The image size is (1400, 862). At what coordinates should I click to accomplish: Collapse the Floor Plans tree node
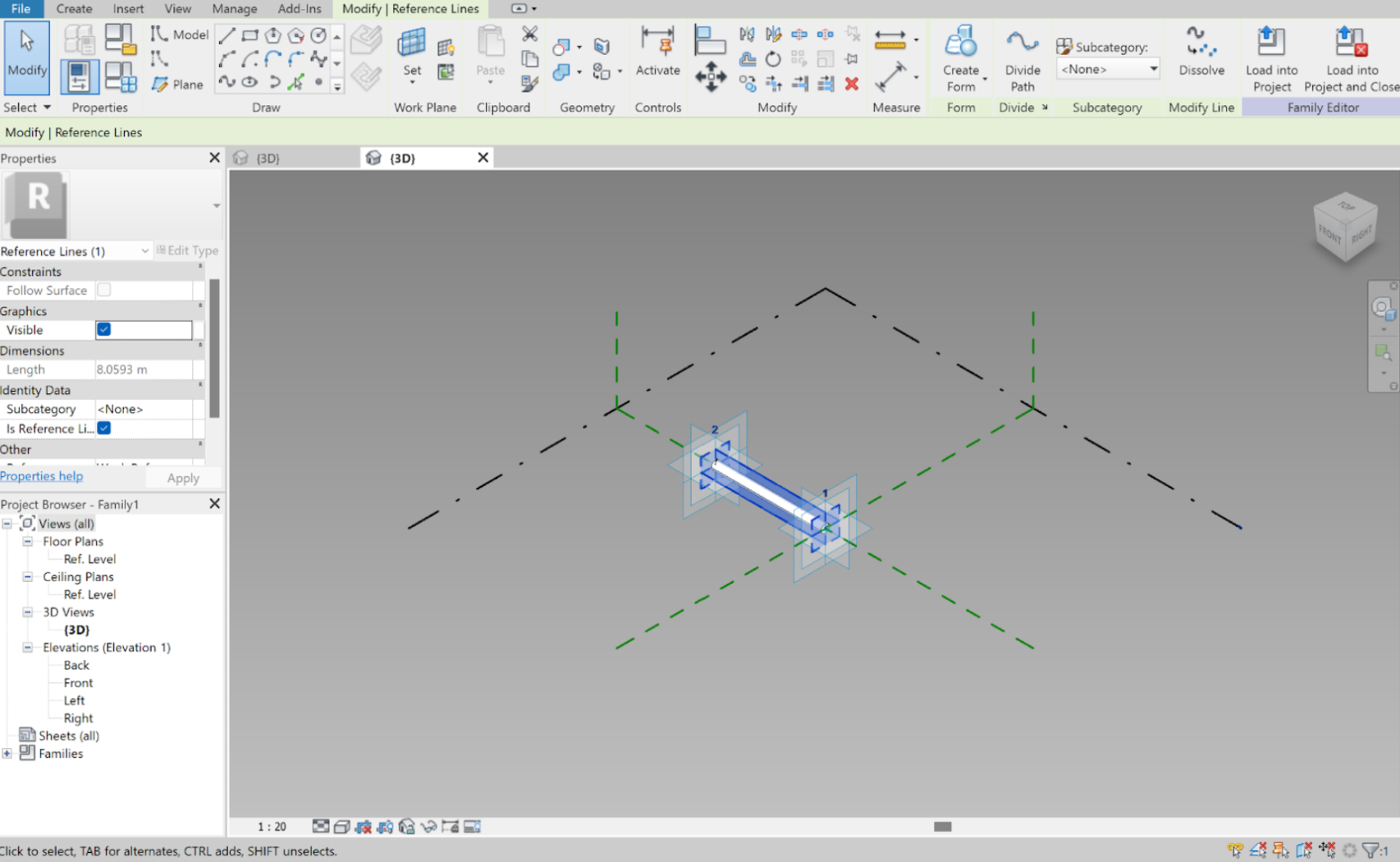click(x=27, y=542)
